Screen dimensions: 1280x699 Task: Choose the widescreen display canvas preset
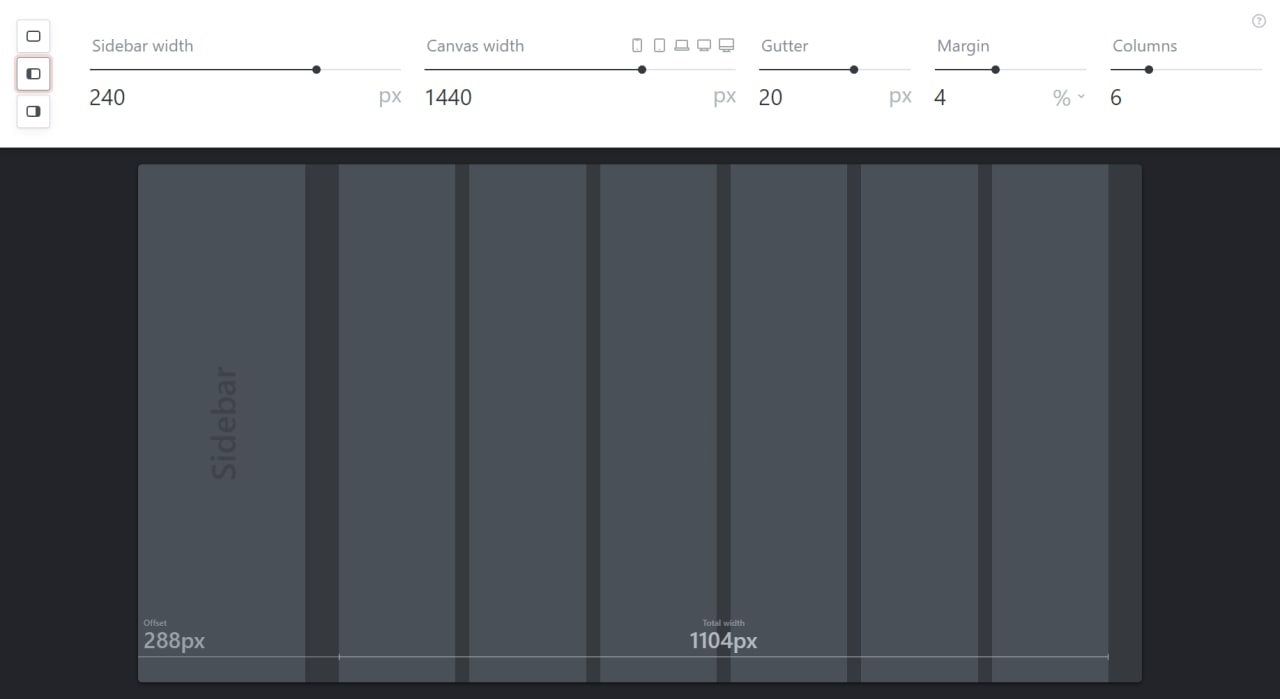coord(727,45)
